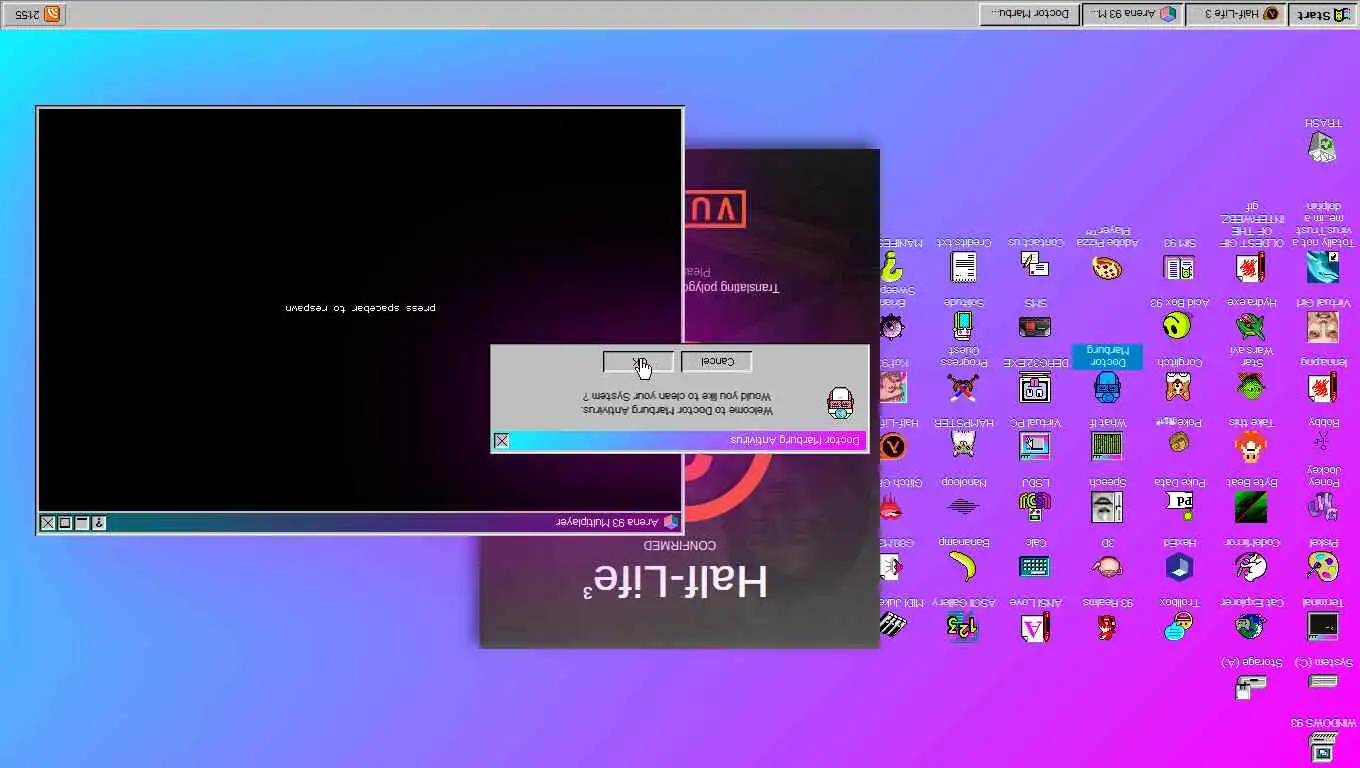Open the Storage (A:) drive icon
The image size is (1360, 768).
coord(1251,685)
